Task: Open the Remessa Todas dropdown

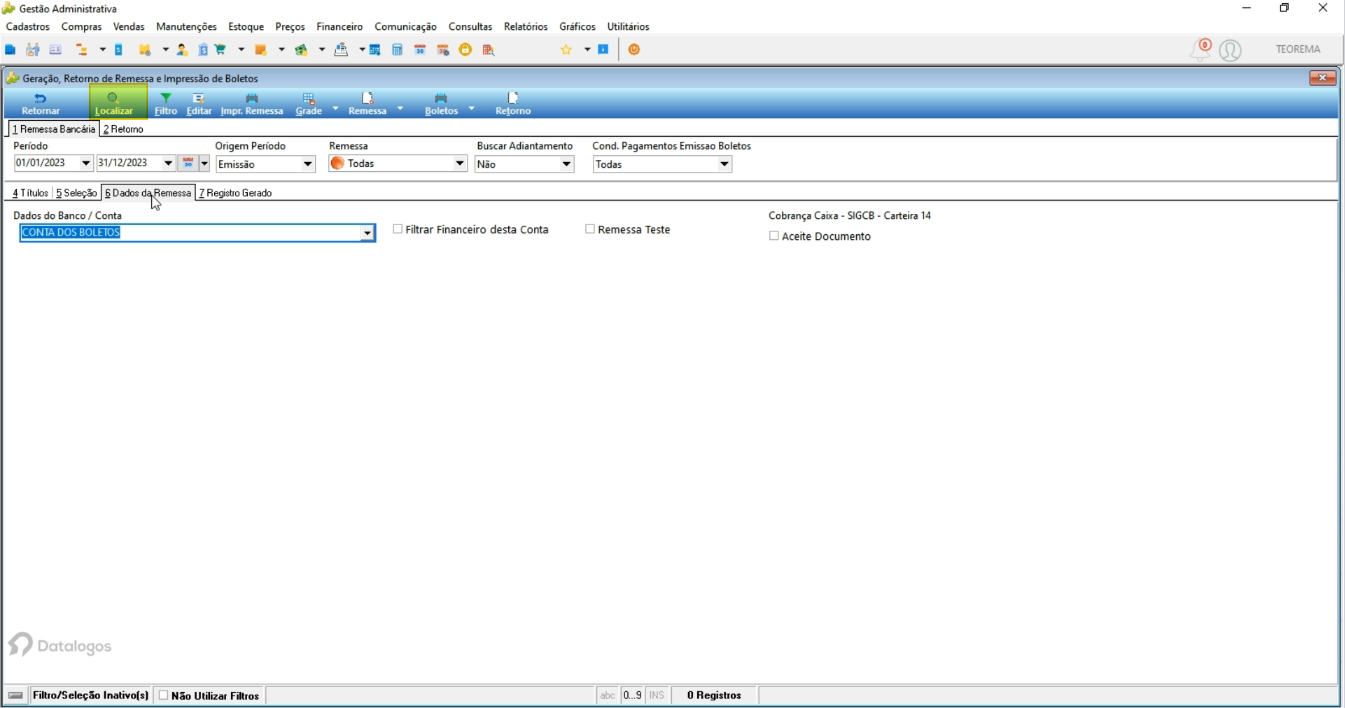Action: point(460,163)
